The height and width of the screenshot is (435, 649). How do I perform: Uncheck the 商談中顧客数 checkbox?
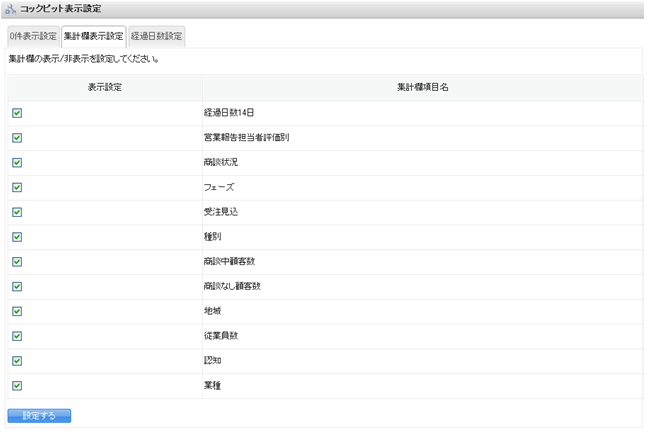click(x=17, y=262)
